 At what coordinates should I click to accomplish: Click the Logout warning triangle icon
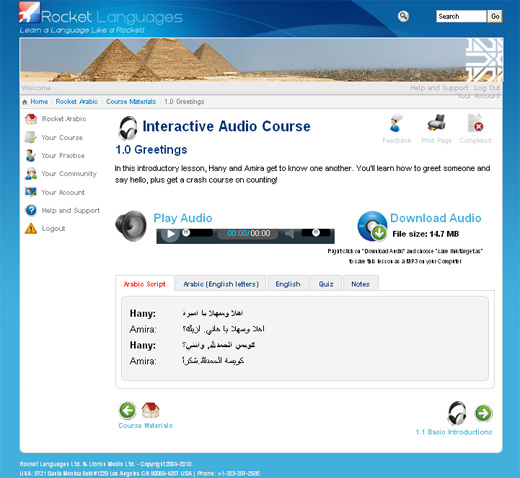(31, 228)
